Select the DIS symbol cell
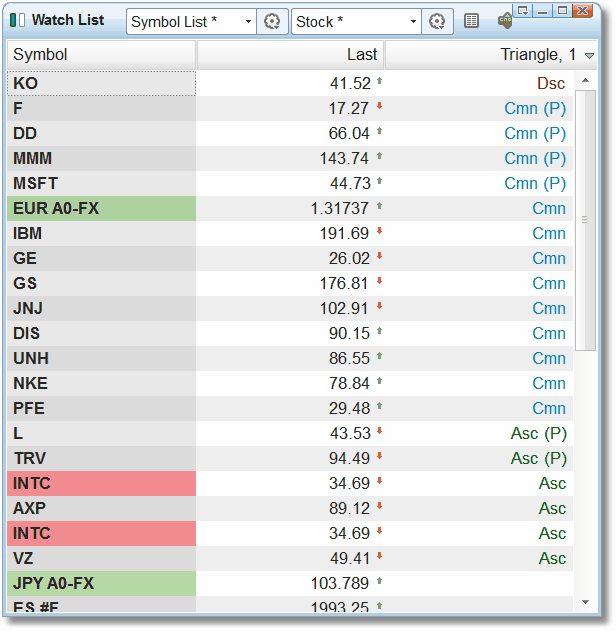The image size is (616, 631). pyautogui.click(x=101, y=333)
